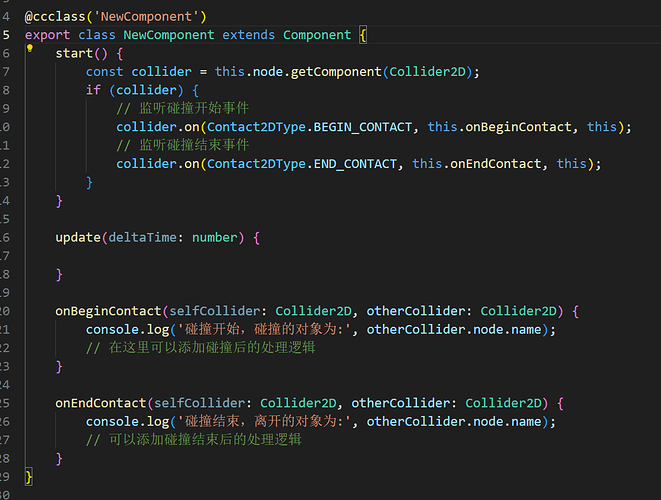Image resolution: width=661 pixels, height=500 pixels.
Task: Click comment 监听碰撞开始事件
Action: point(182,108)
